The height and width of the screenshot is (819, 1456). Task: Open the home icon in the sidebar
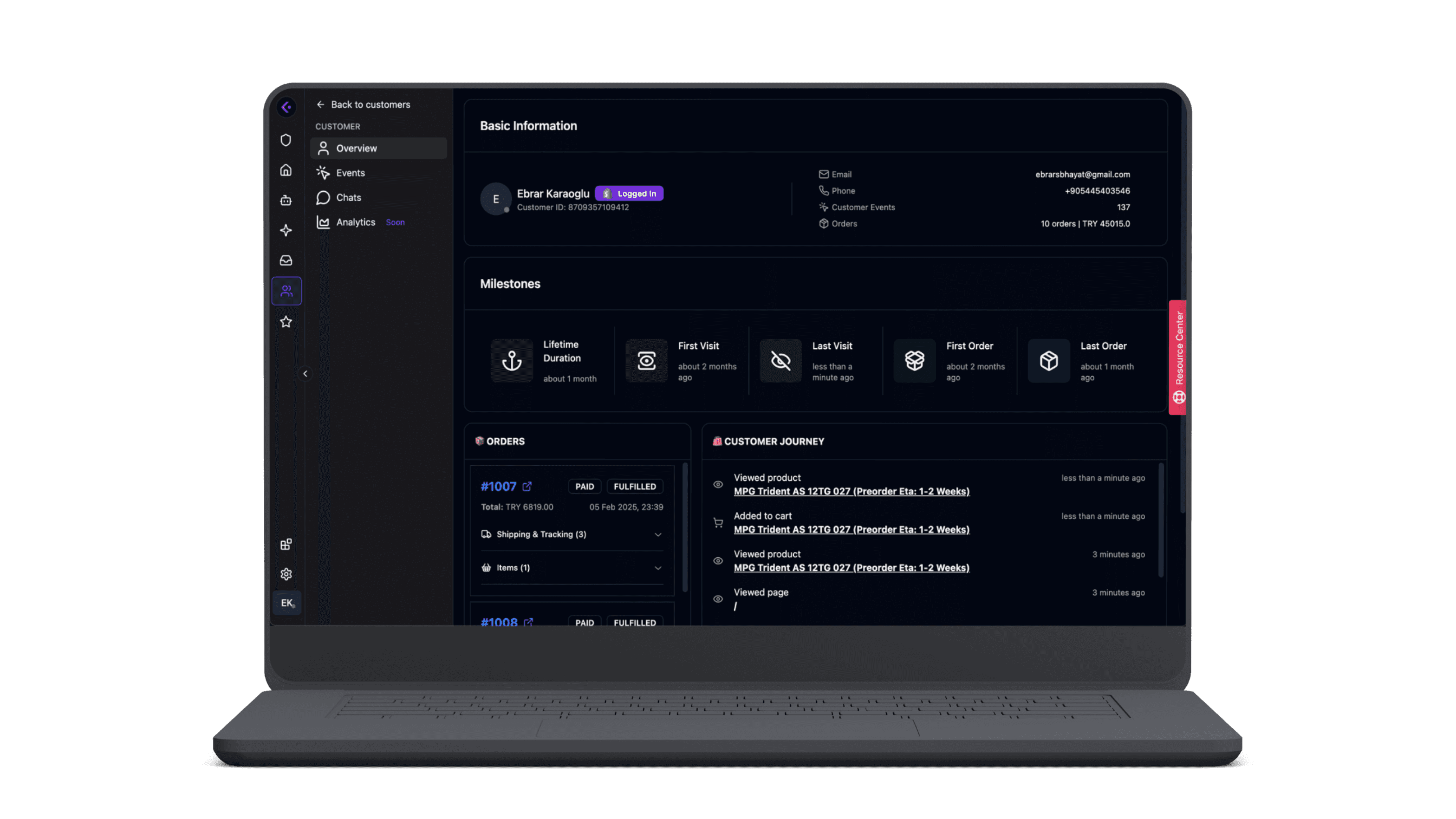pos(286,170)
